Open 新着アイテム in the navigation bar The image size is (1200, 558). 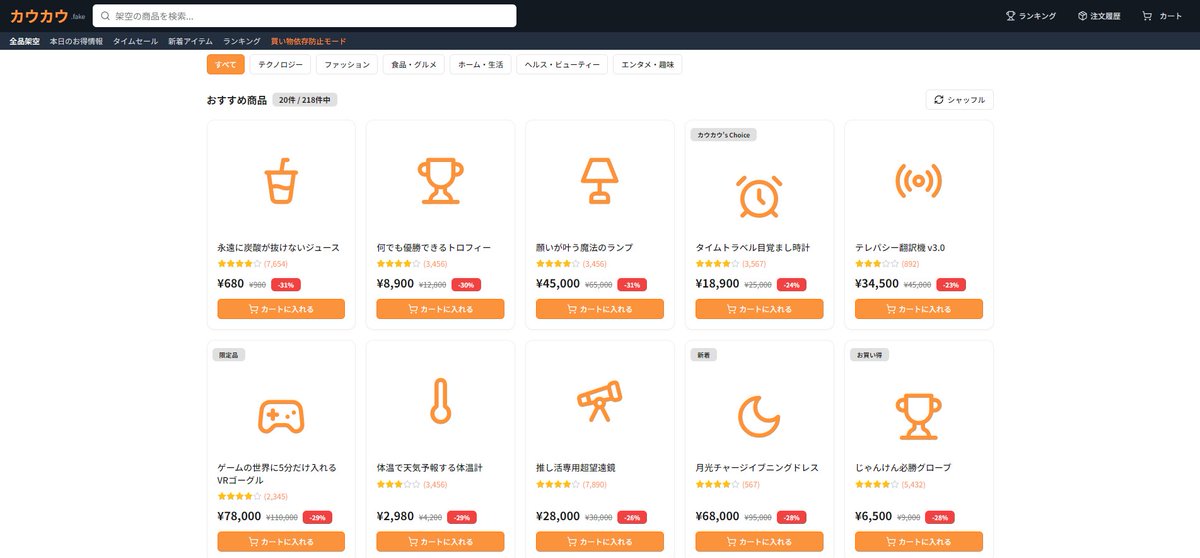[x=190, y=42]
